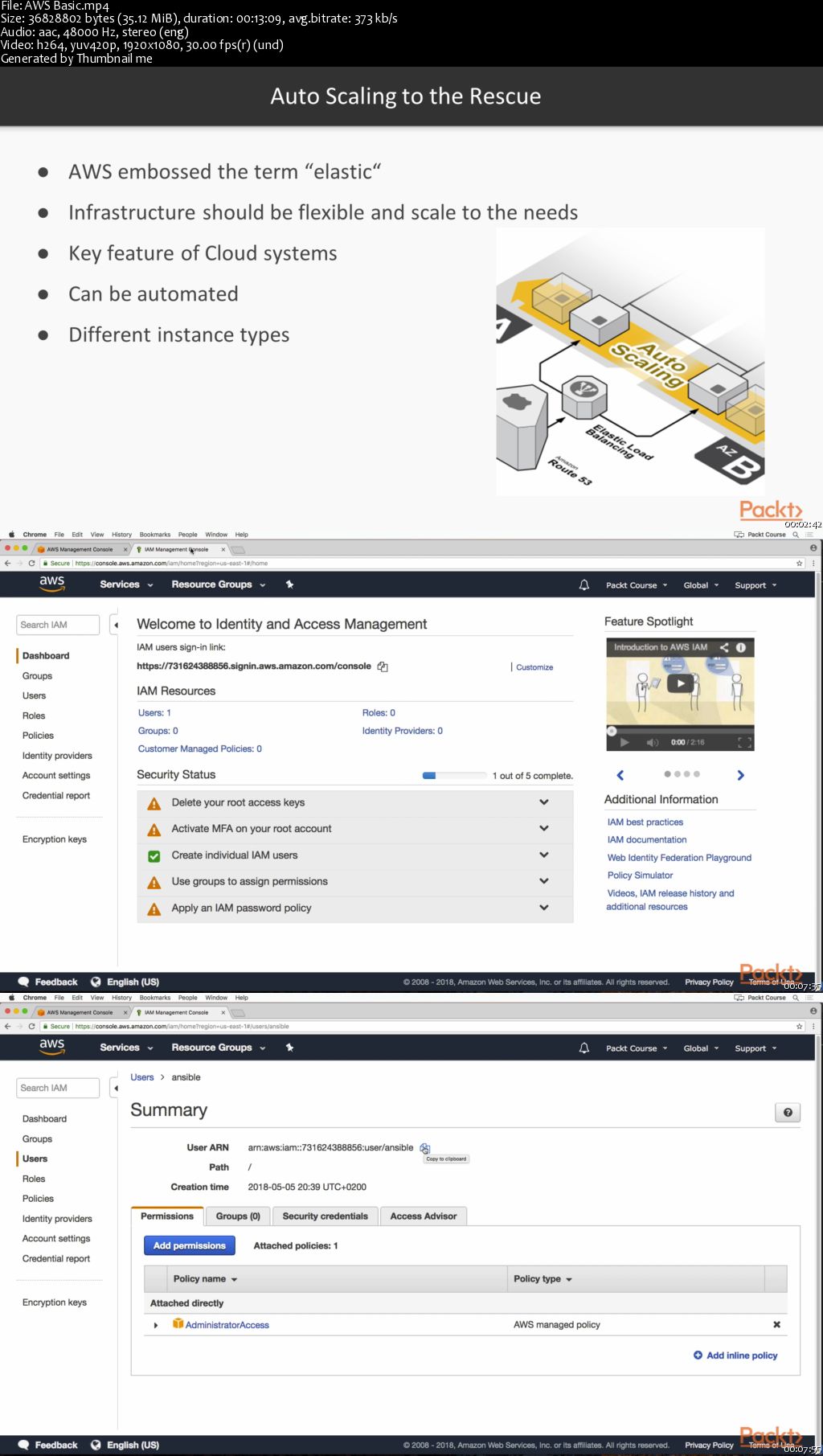Image resolution: width=823 pixels, height=1456 pixels.
Task: Toggle the video volume speaker icon
Action: (x=653, y=742)
